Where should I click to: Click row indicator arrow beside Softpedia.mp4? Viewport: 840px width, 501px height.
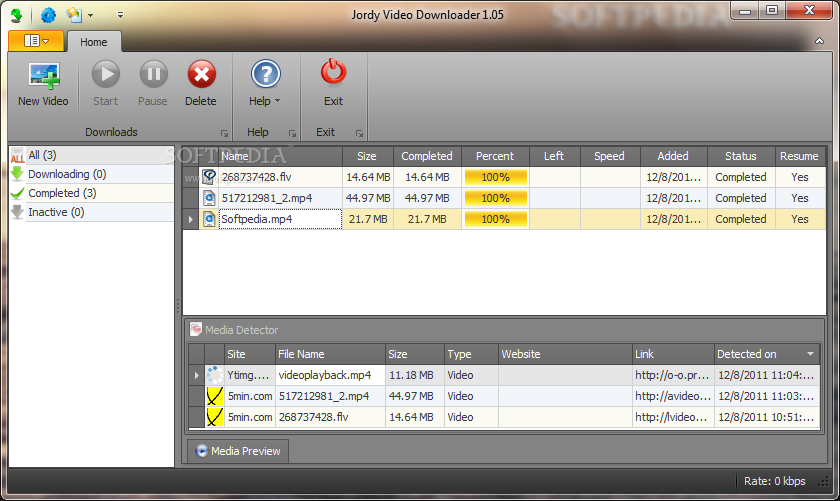[x=191, y=219]
